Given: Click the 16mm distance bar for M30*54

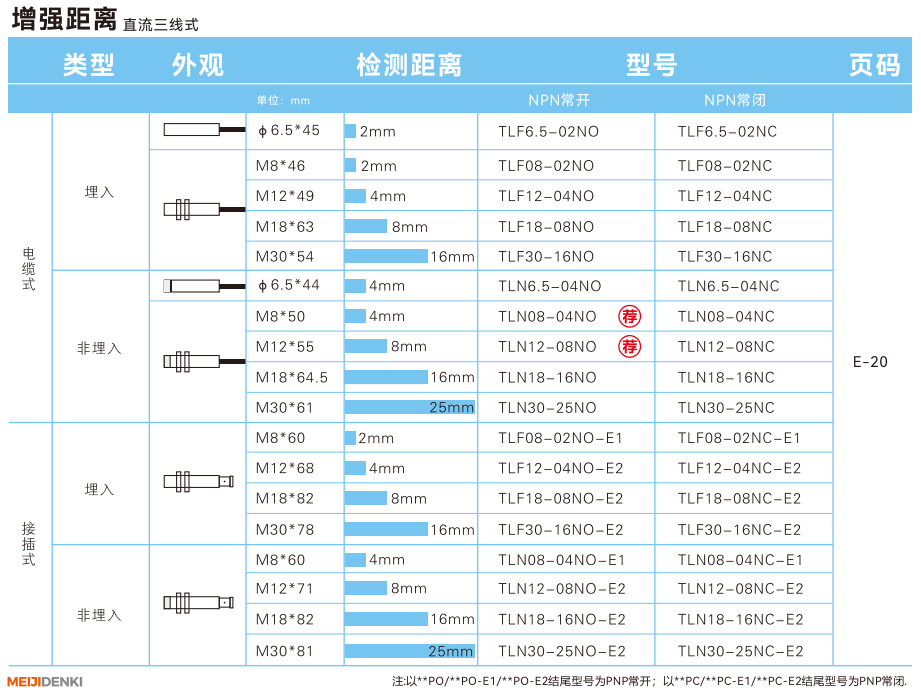Looking at the screenshot, I should pos(387,256).
